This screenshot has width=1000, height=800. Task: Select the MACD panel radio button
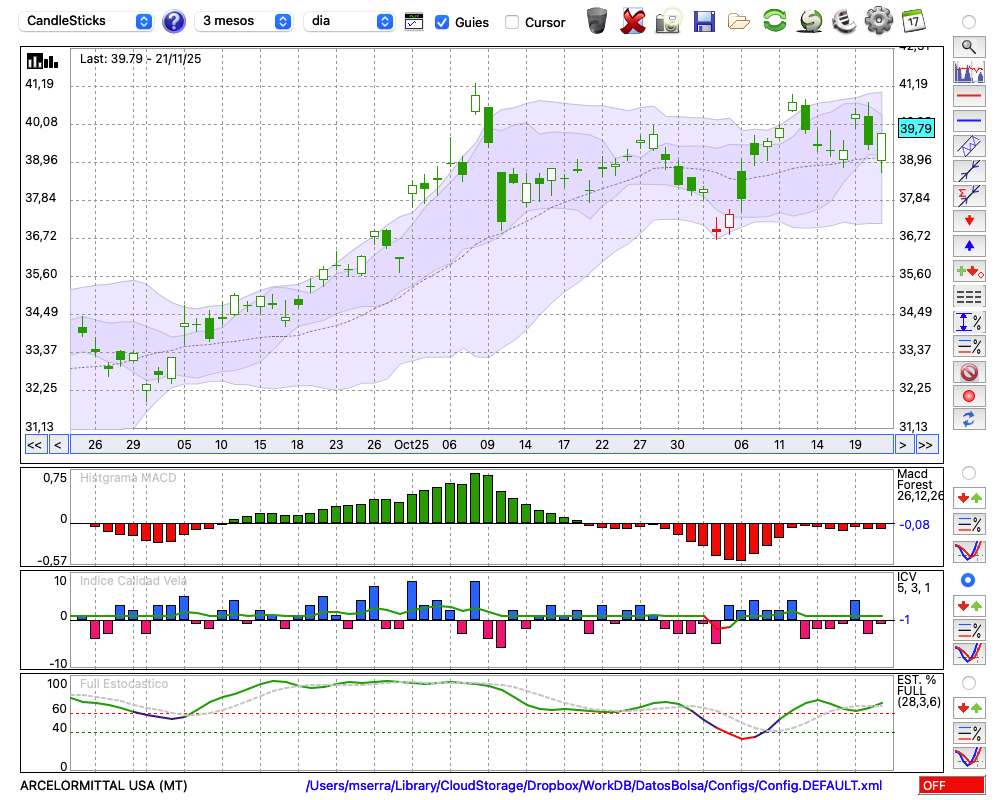point(968,473)
